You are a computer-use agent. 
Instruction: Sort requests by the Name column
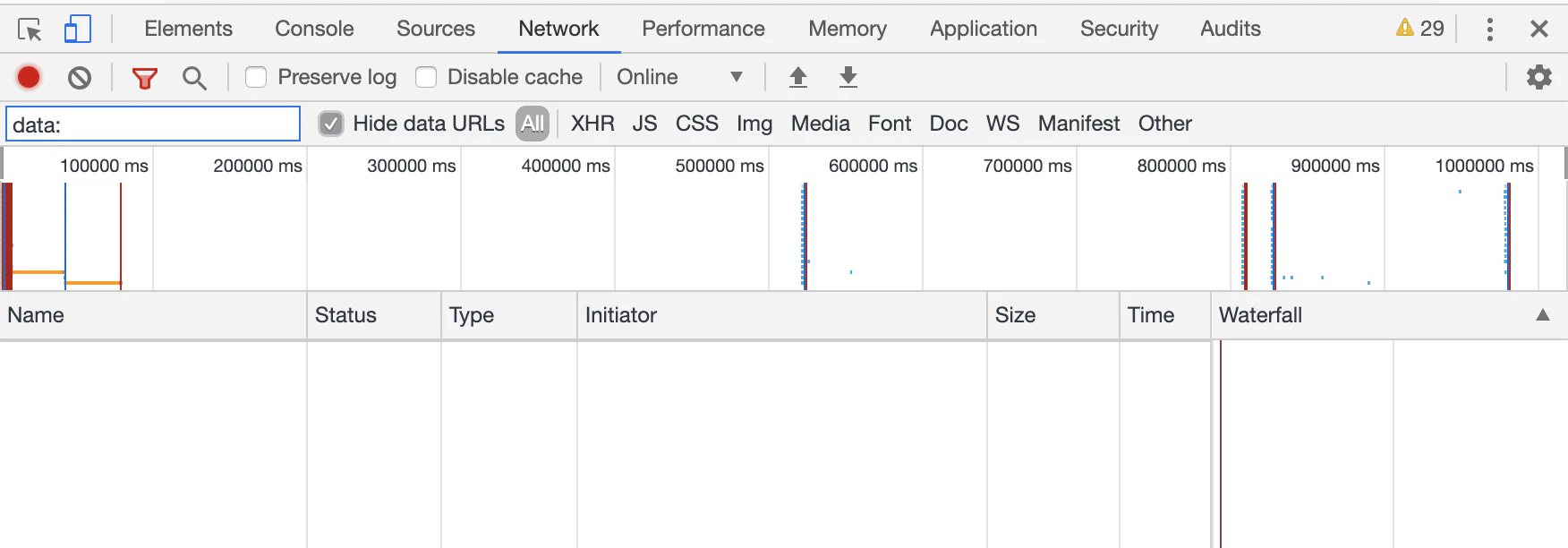click(x=153, y=315)
